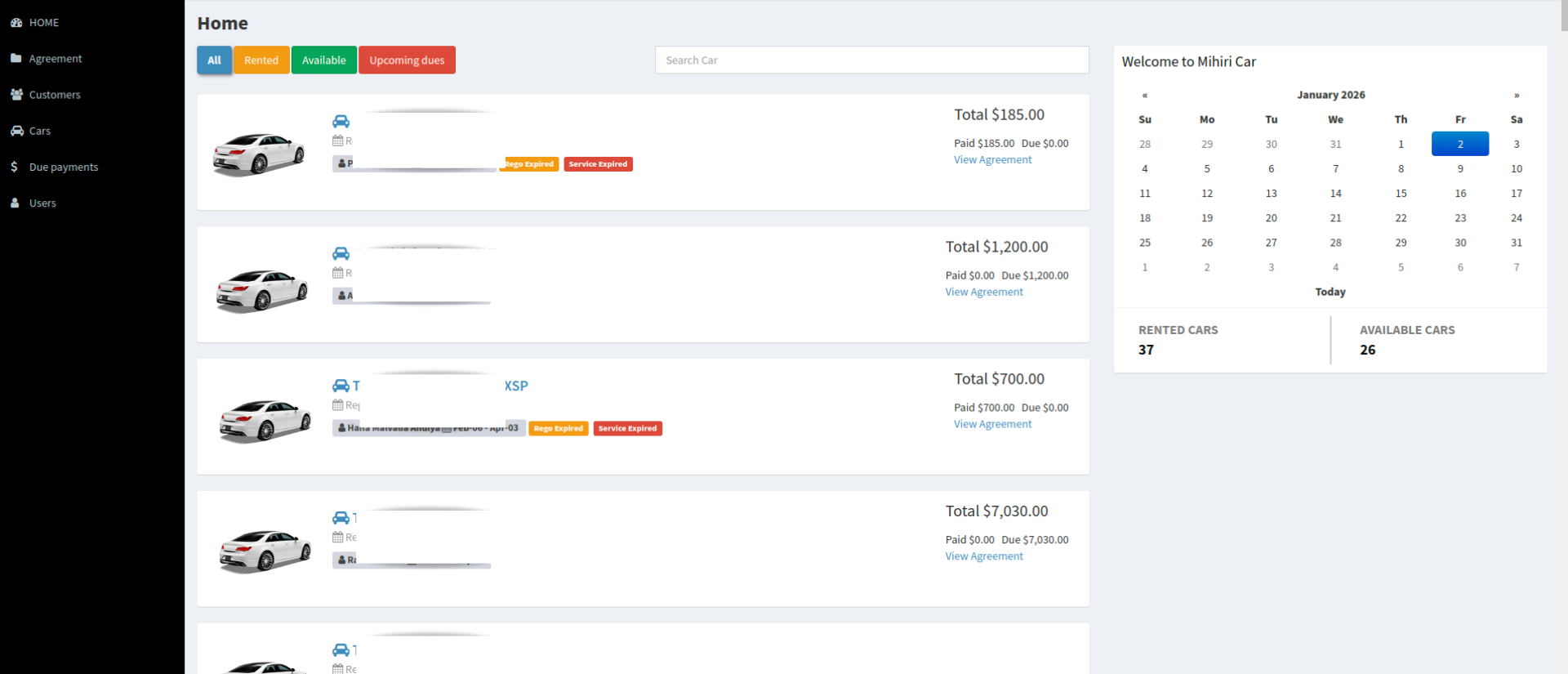Click calendar icon on the $7,030.00 card
Viewport: 1568px width, 674px height.
(337, 538)
